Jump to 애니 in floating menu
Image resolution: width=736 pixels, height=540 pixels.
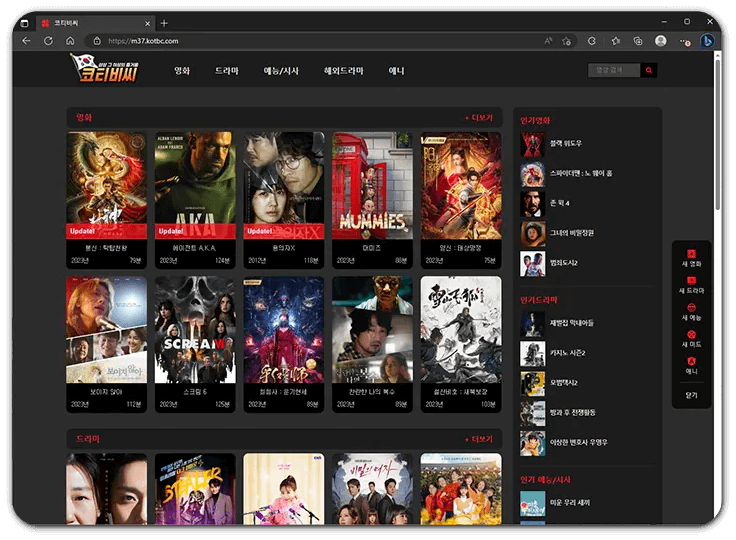(691, 365)
